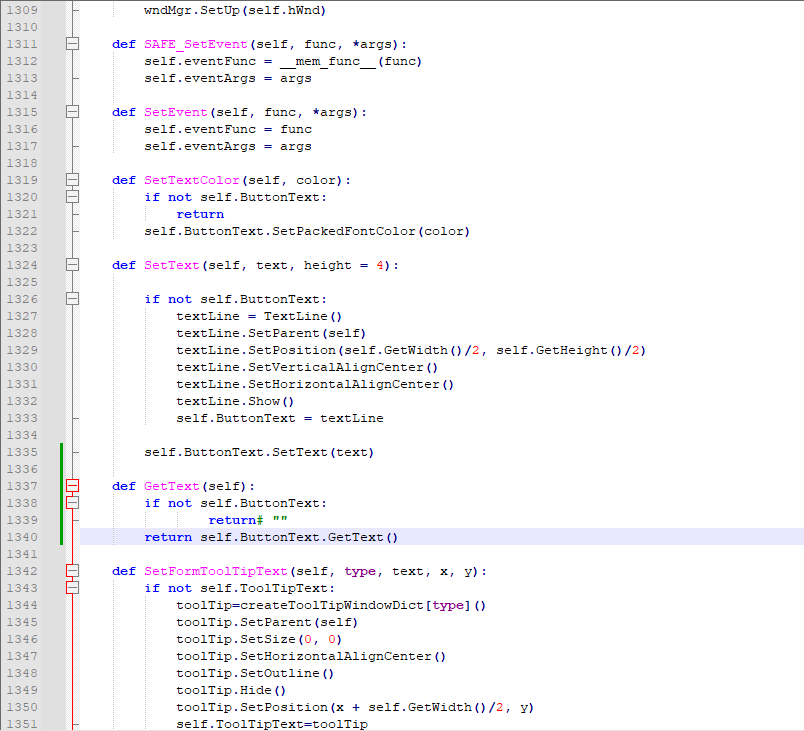Select line number 1309 in the gutter

point(22,10)
